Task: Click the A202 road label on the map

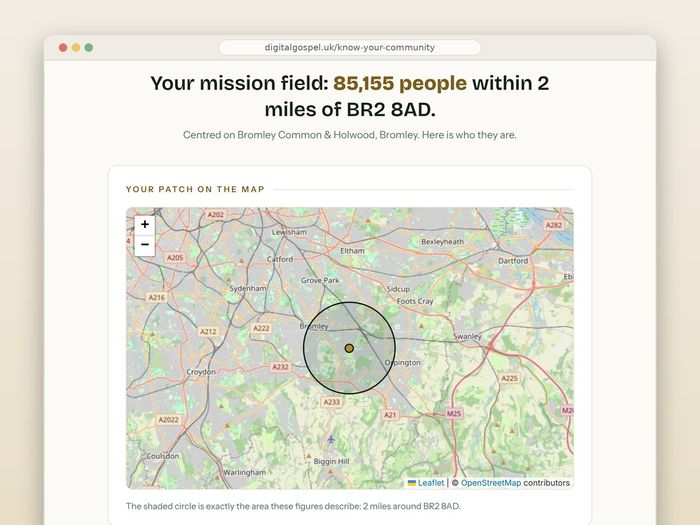Action: coord(215,215)
